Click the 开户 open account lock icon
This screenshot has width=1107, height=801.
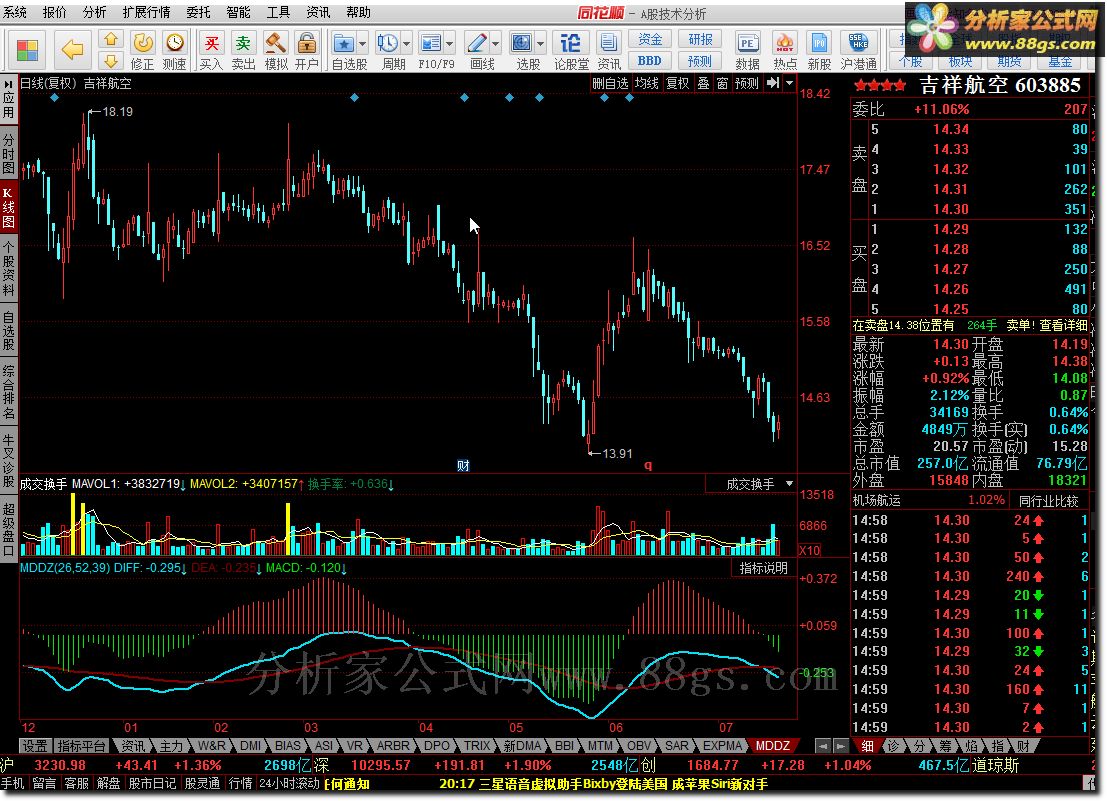click(306, 51)
